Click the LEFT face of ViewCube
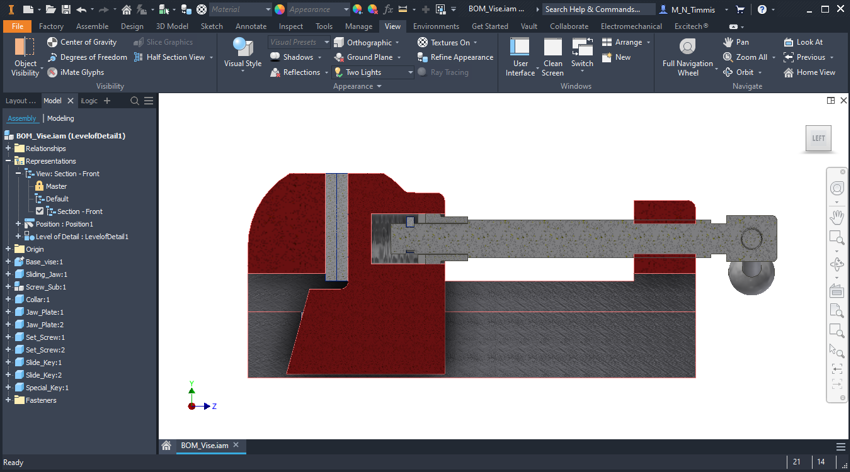Image resolution: width=850 pixels, height=472 pixels. tap(818, 138)
